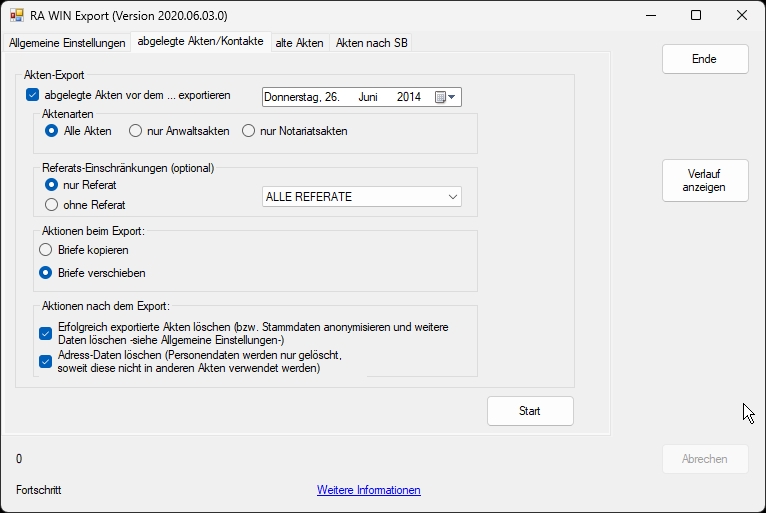
Task: Switch to 'Allgemeine Einstellungen' tab
Action: click(67, 43)
